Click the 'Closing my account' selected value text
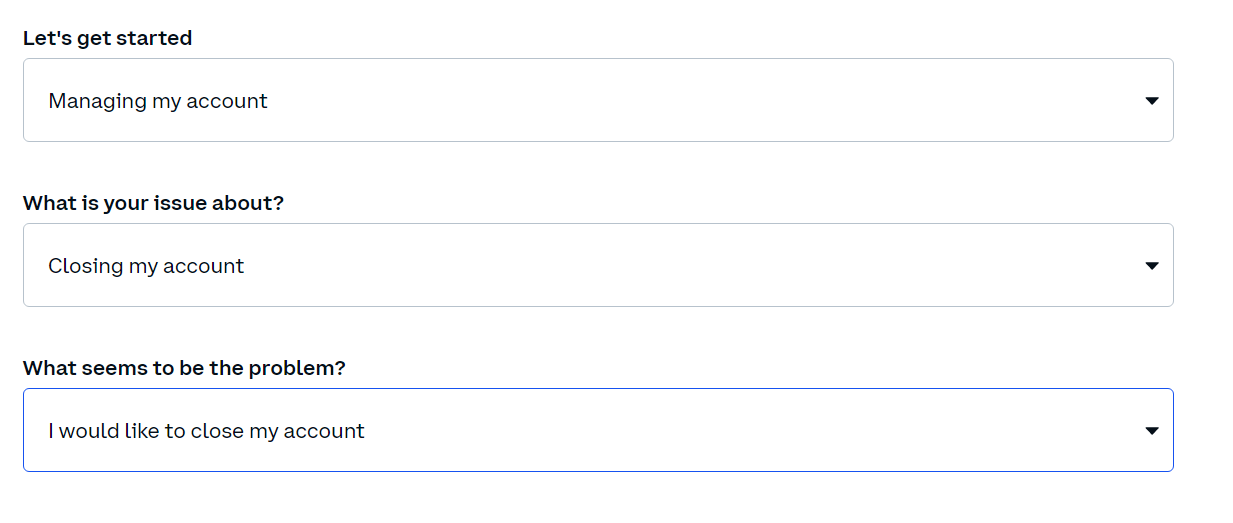 tap(146, 266)
